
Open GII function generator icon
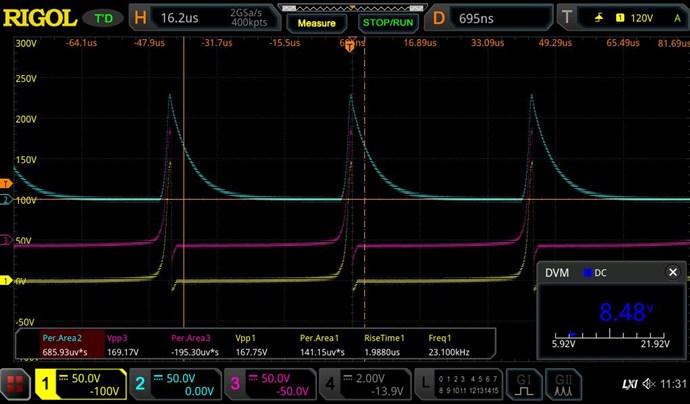[563, 385]
